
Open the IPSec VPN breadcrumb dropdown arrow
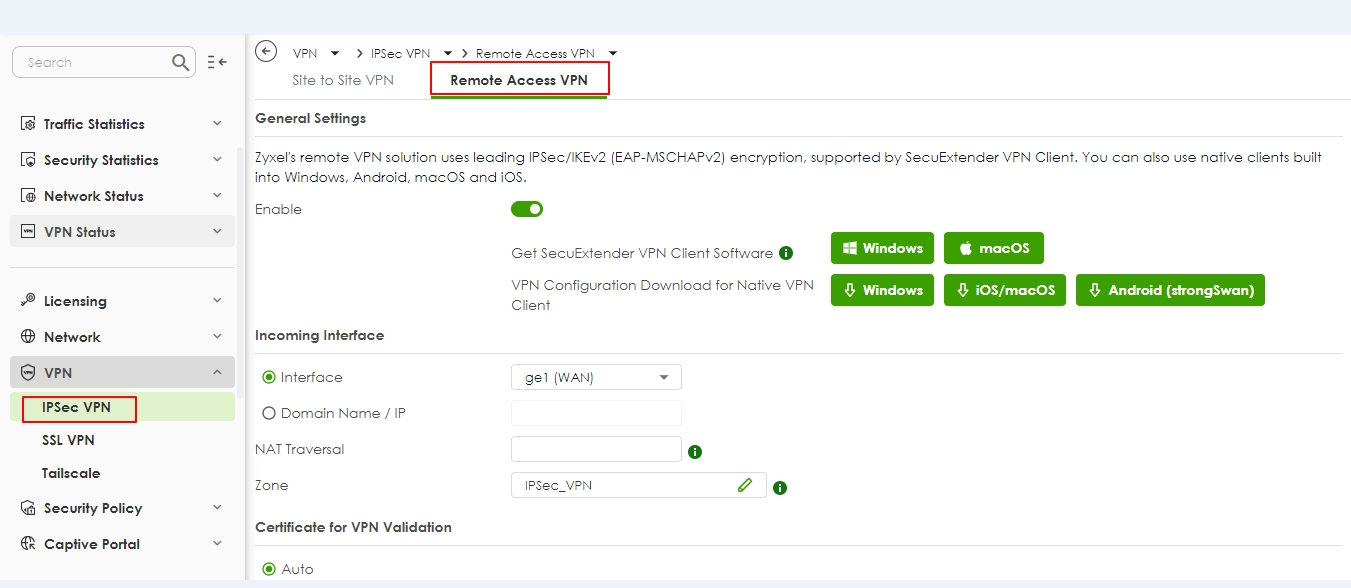tap(448, 53)
